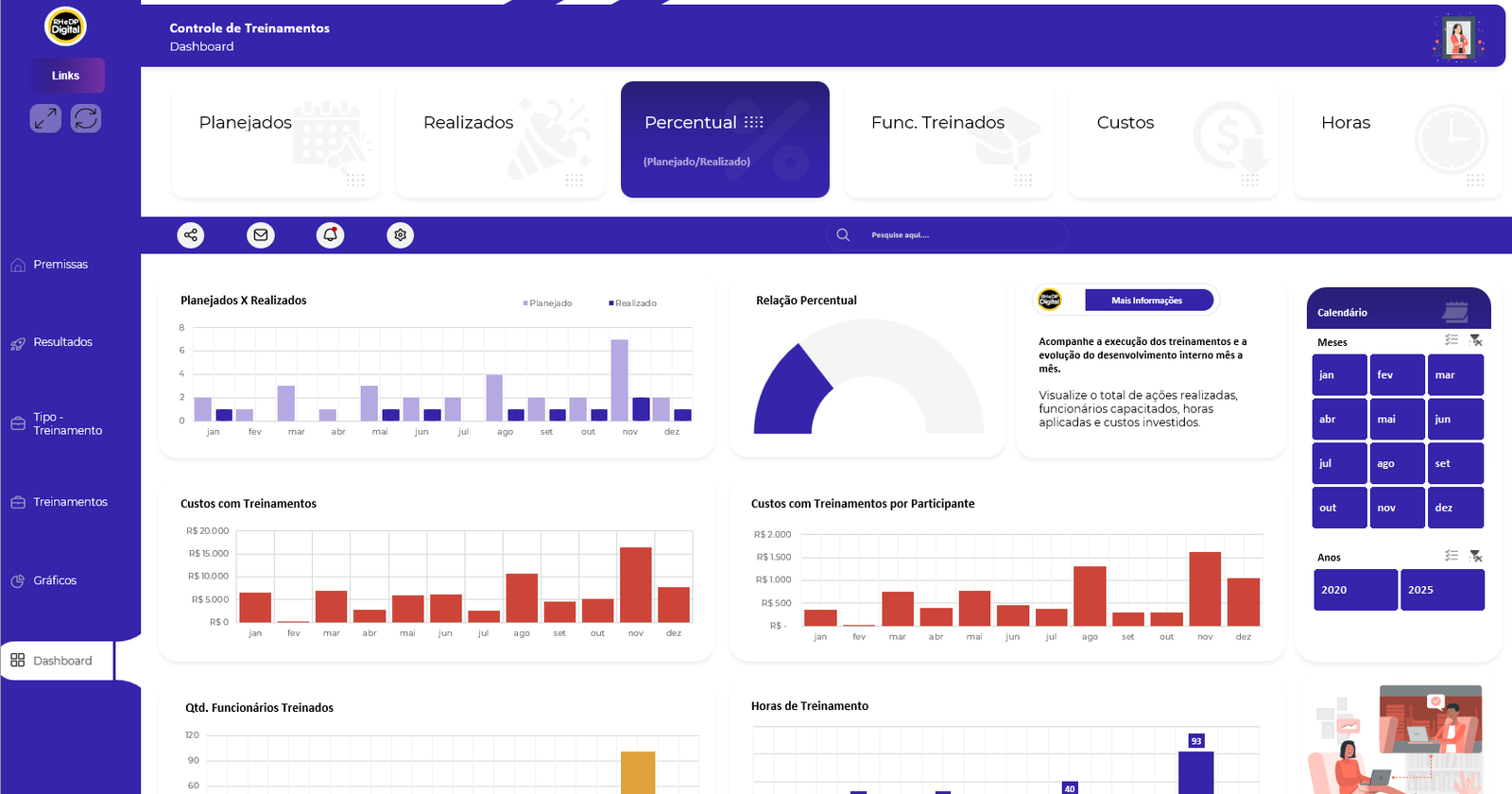Open the notifications bell icon
Image resolution: width=1512 pixels, height=794 pixels.
(x=330, y=235)
